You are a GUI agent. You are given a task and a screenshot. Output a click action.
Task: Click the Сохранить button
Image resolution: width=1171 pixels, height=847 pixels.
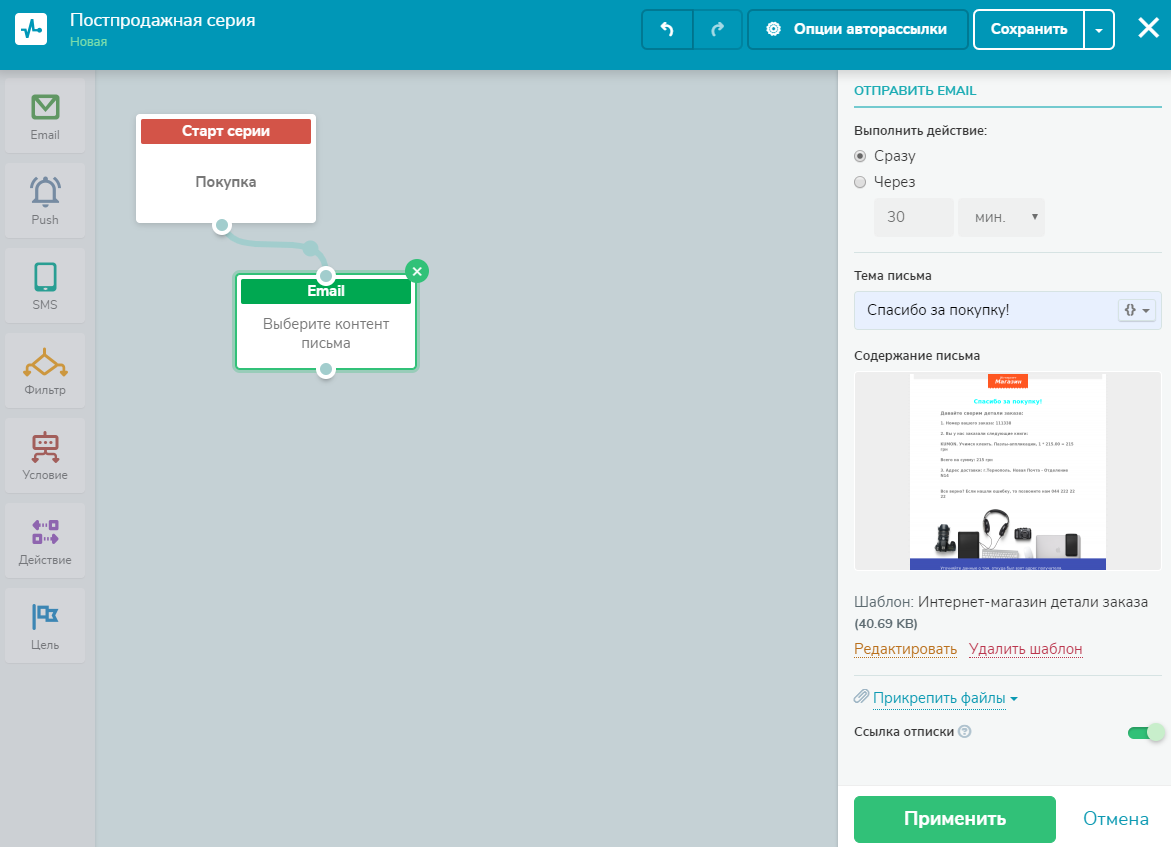tap(1028, 30)
